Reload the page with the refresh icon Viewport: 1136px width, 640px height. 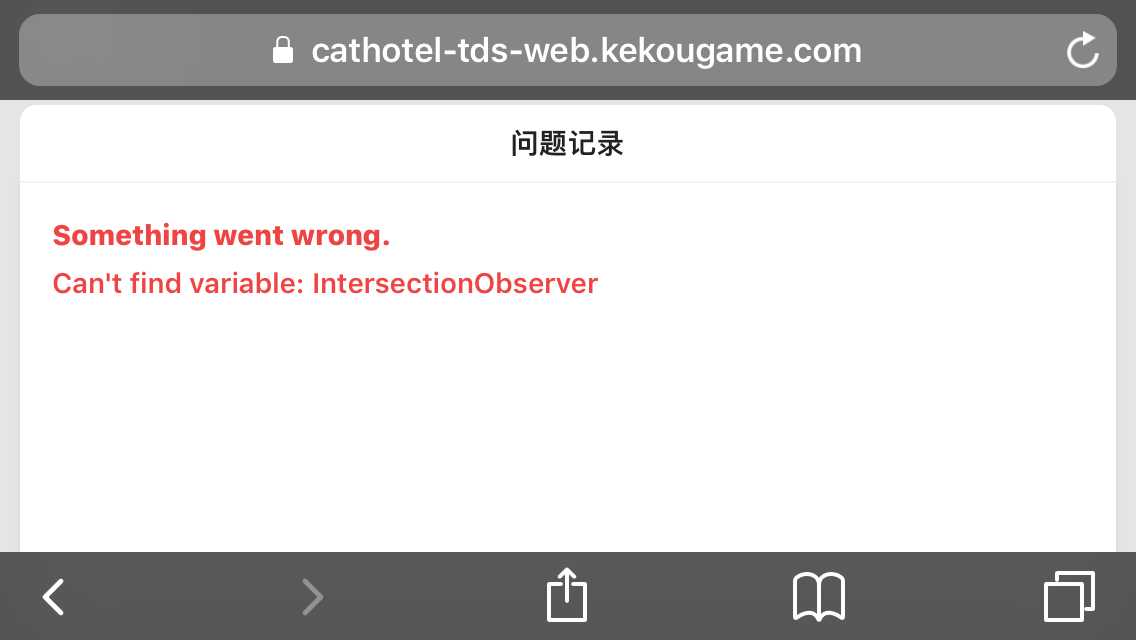point(1082,50)
